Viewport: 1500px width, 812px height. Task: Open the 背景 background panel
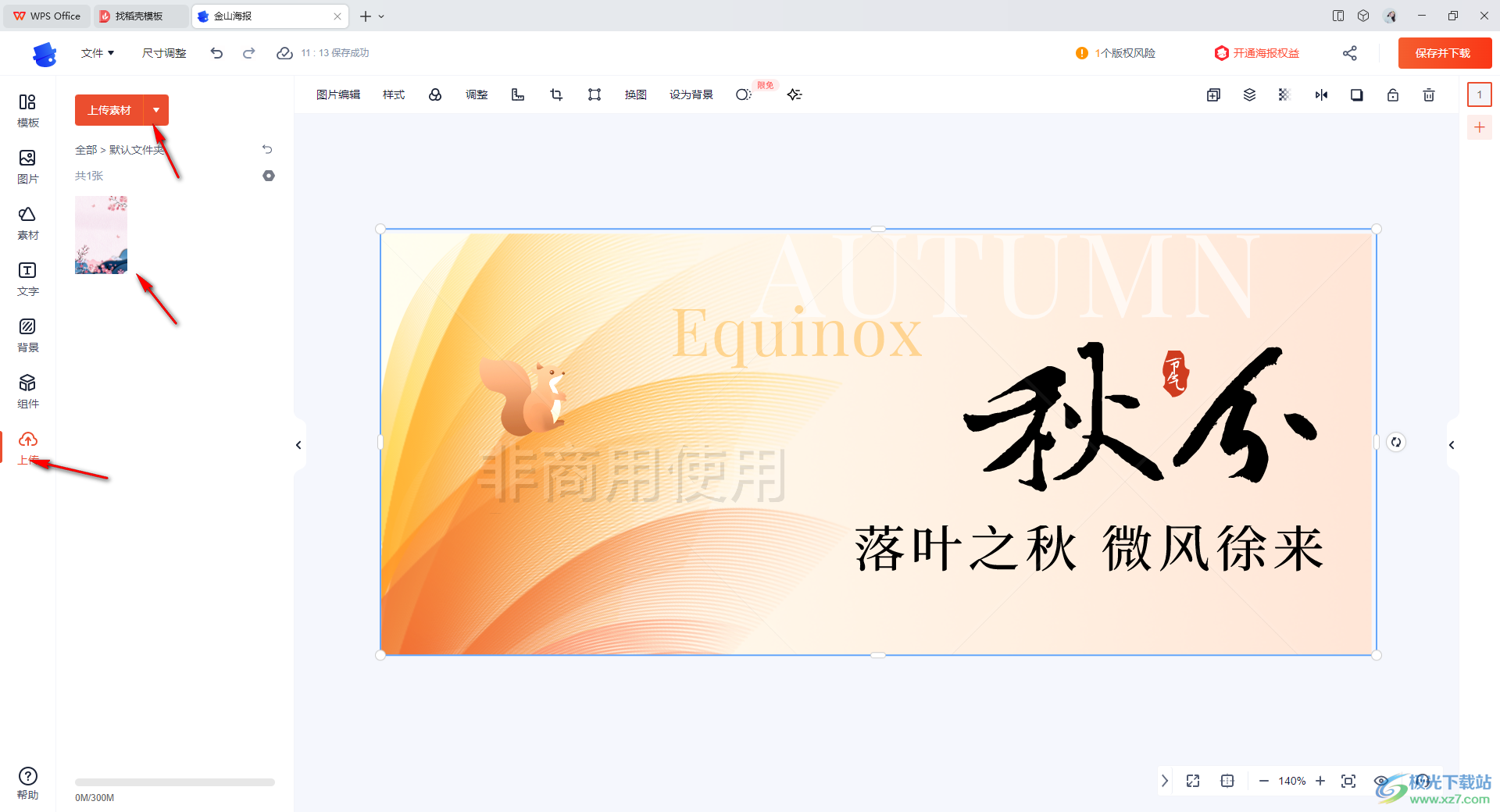click(x=27, y=336)
